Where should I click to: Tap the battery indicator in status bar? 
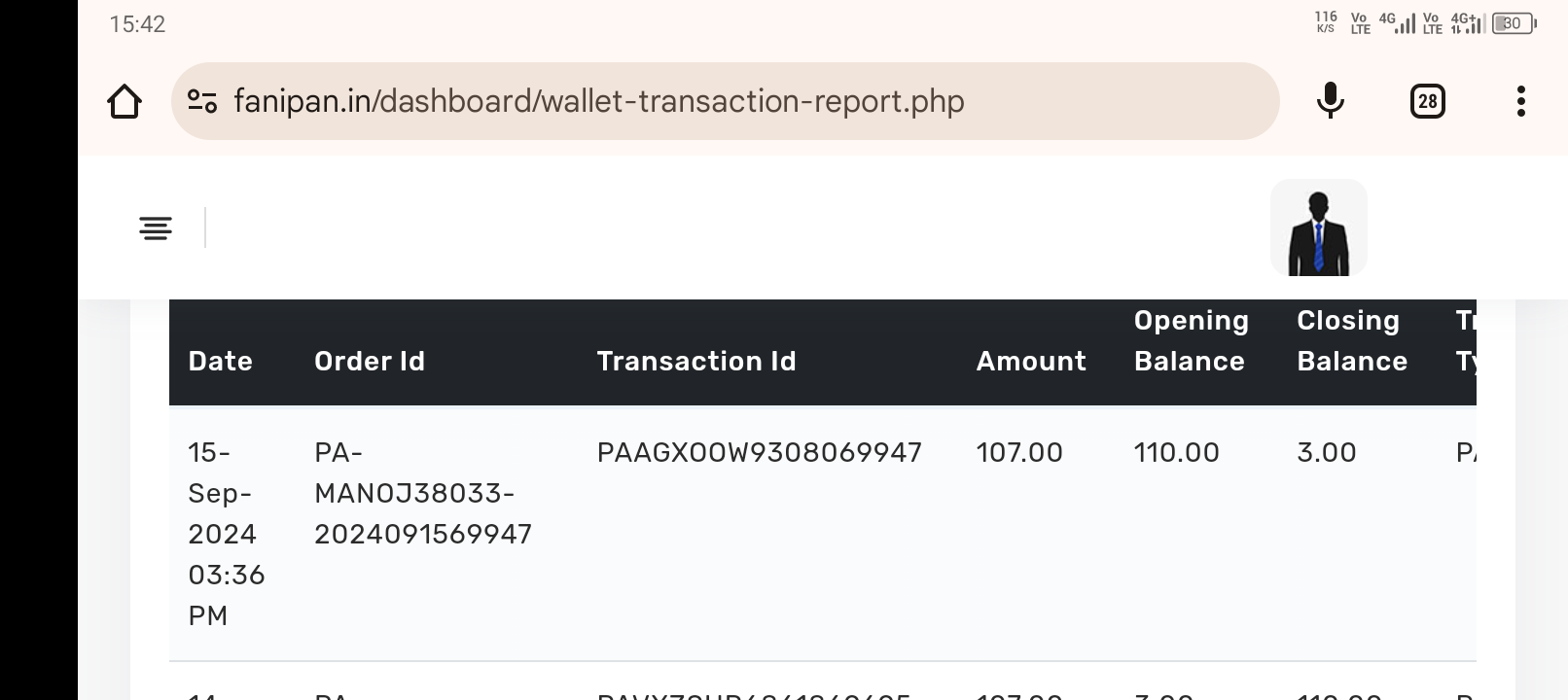(x=1514, y=23)
